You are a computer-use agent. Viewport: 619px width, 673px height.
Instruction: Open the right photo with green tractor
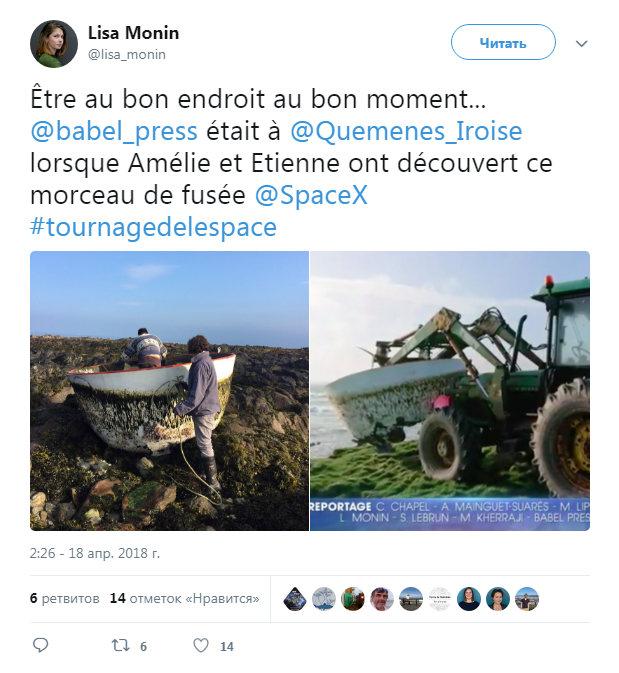(450, 391)
